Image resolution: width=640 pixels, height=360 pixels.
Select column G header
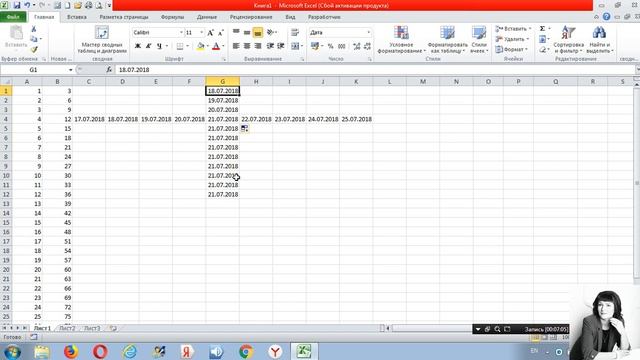point(222,82)
